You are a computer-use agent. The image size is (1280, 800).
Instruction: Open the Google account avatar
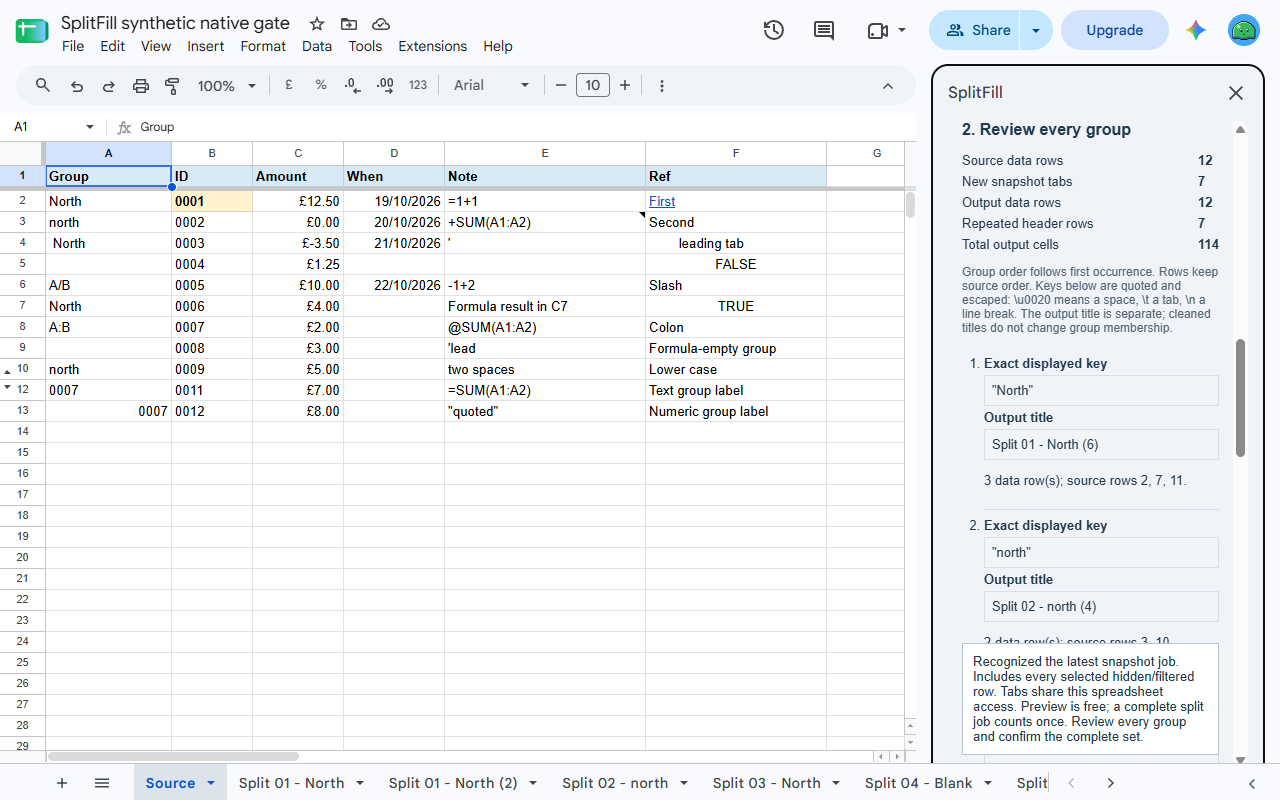click(x=1244, y=30)
